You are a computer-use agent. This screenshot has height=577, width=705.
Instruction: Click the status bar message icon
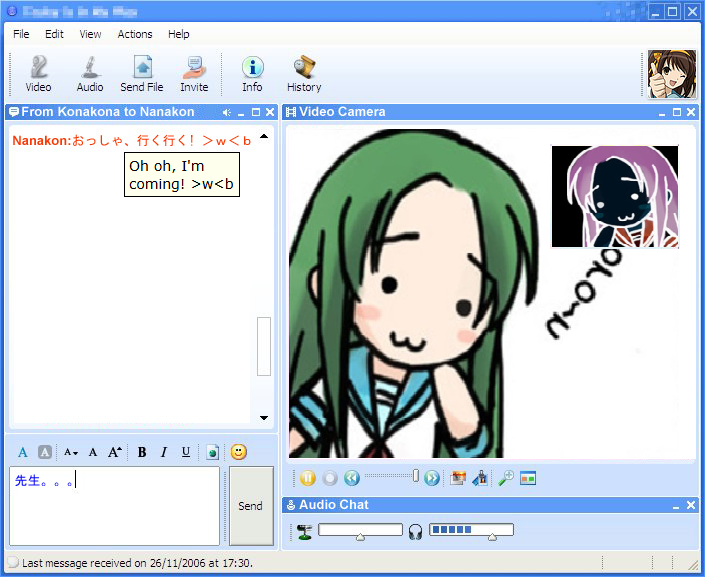pyautogui.click(x=13, y=562)
